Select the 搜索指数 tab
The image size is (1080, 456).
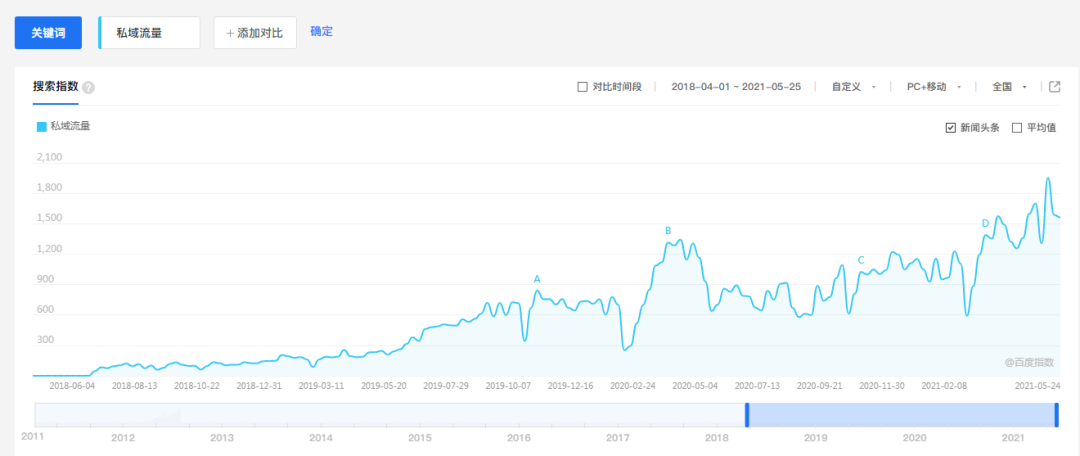pyautogui.click(x=55, y=87)
